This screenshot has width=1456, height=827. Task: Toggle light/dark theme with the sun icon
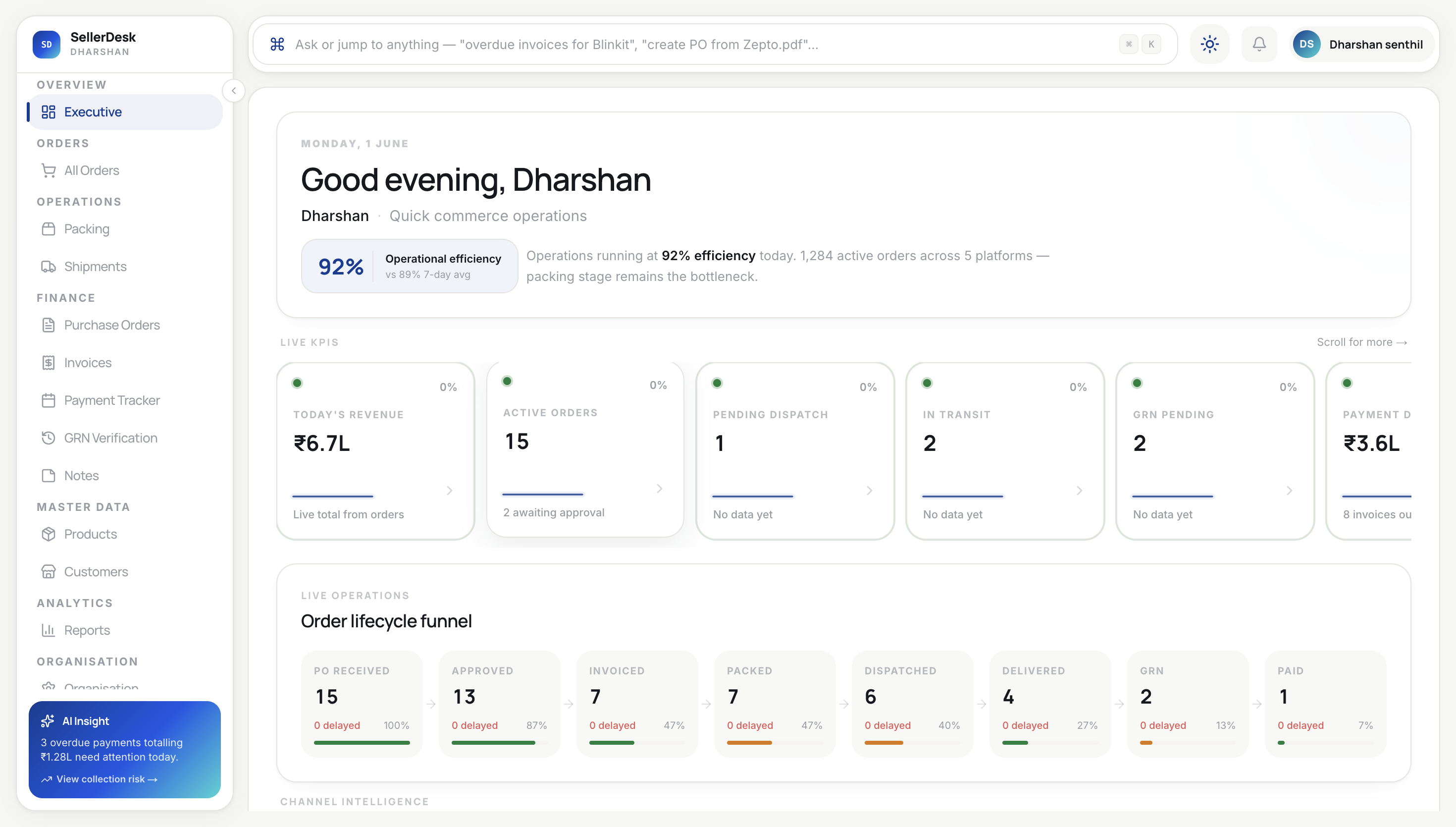point(1210,44)
